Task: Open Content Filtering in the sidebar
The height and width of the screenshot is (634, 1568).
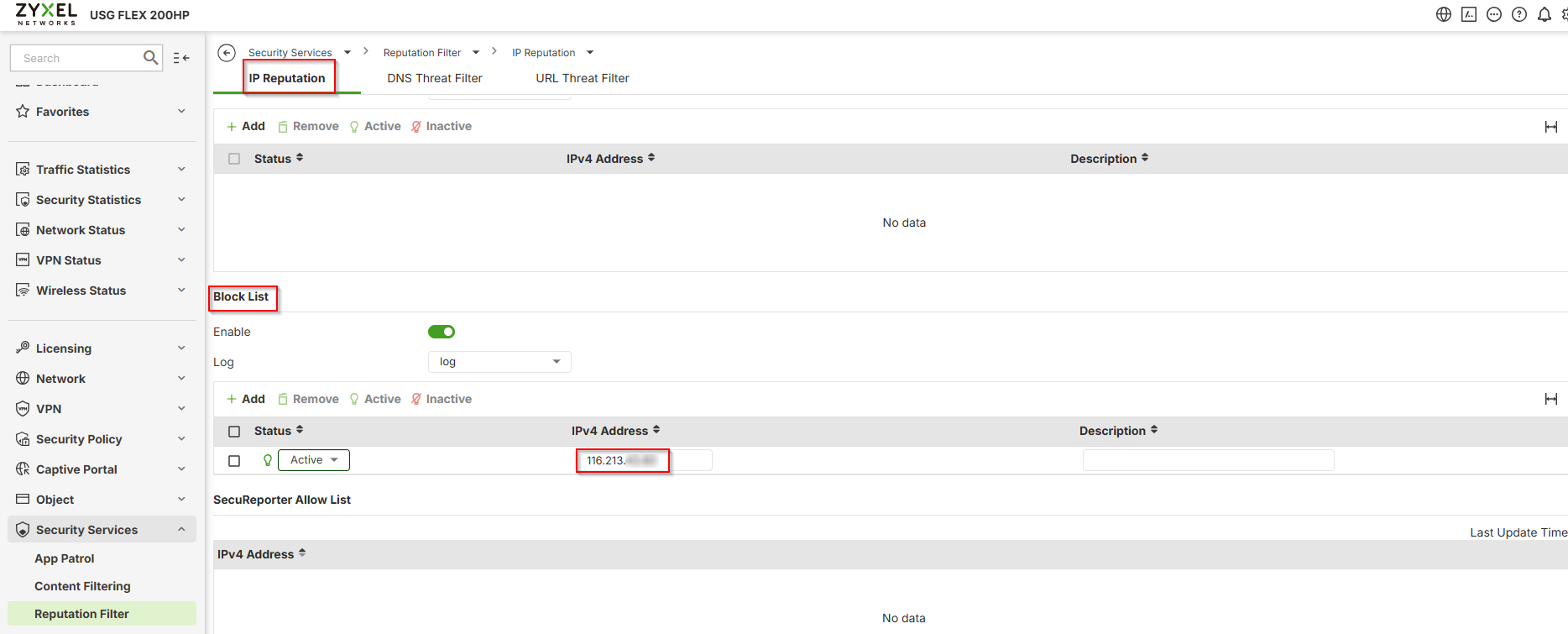Action: (x=82, y=586)
